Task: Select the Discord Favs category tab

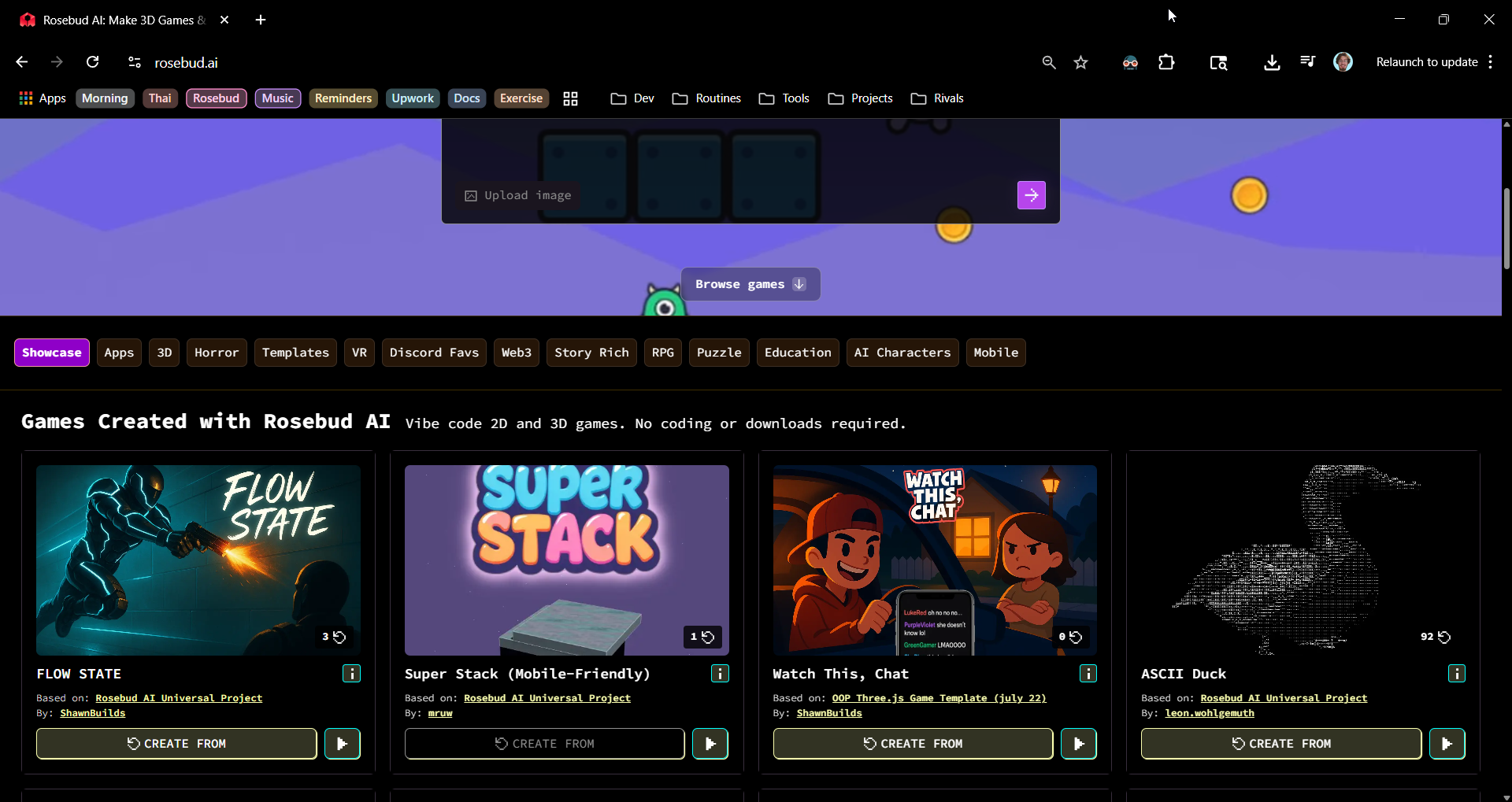Action: click(x=434, y=353)
